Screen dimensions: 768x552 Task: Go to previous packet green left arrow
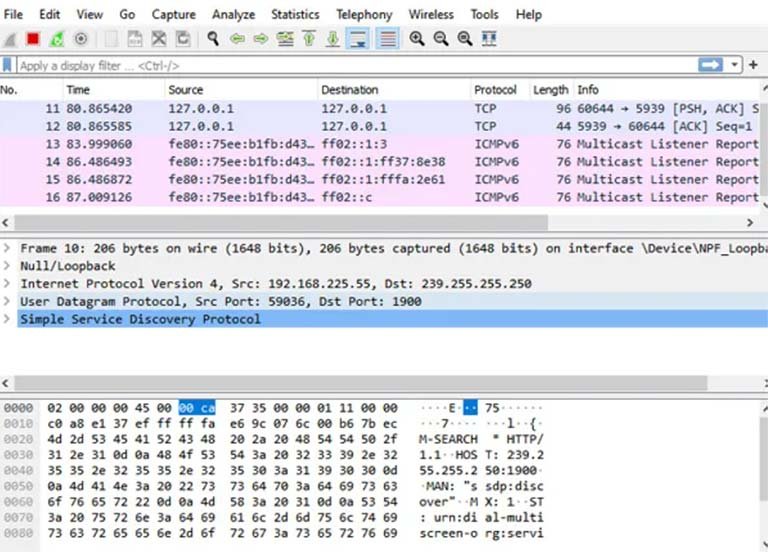[x=238, y=39]
